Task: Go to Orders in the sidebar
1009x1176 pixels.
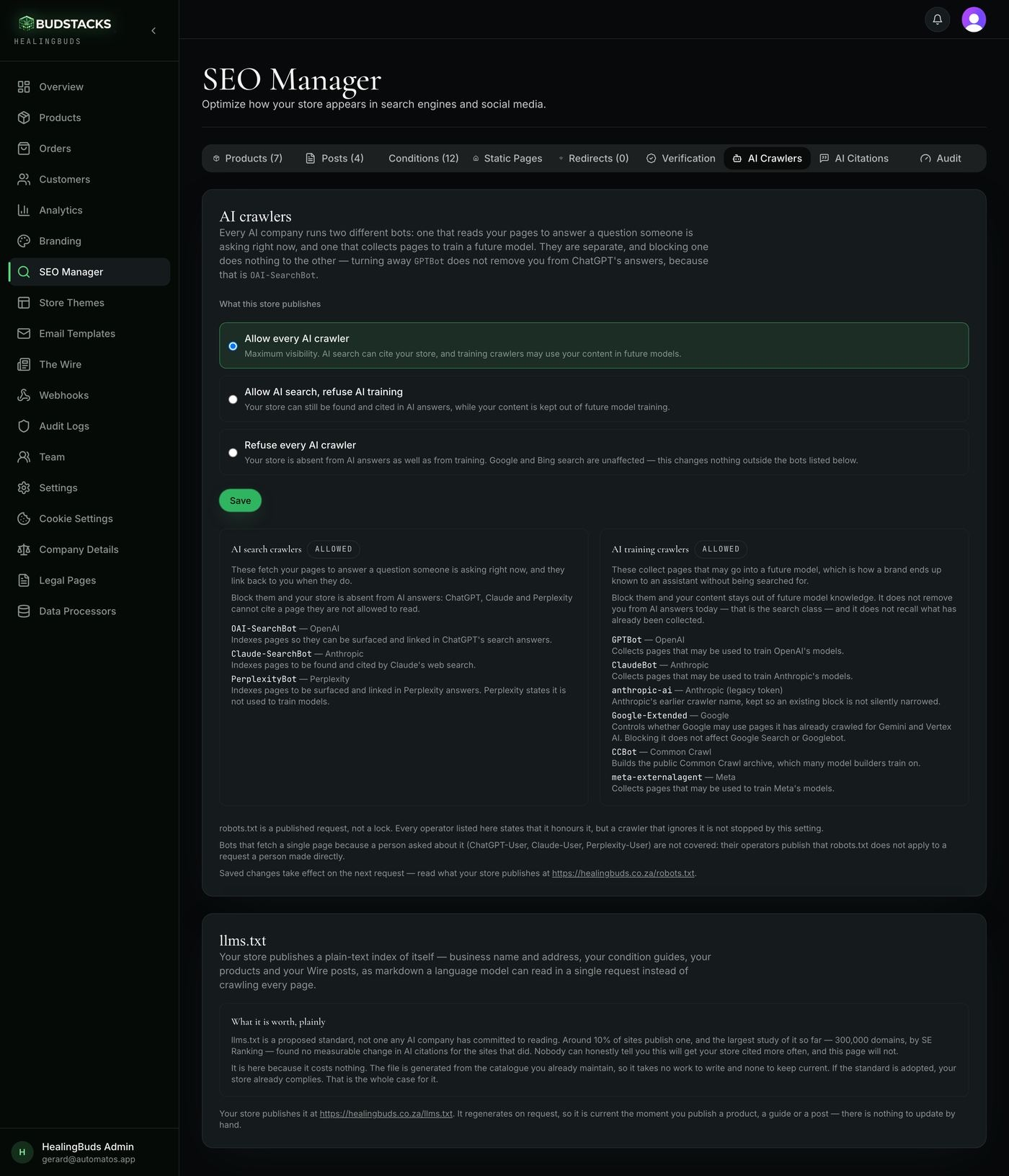Action: pyautogui.click(x=89, y=149)
